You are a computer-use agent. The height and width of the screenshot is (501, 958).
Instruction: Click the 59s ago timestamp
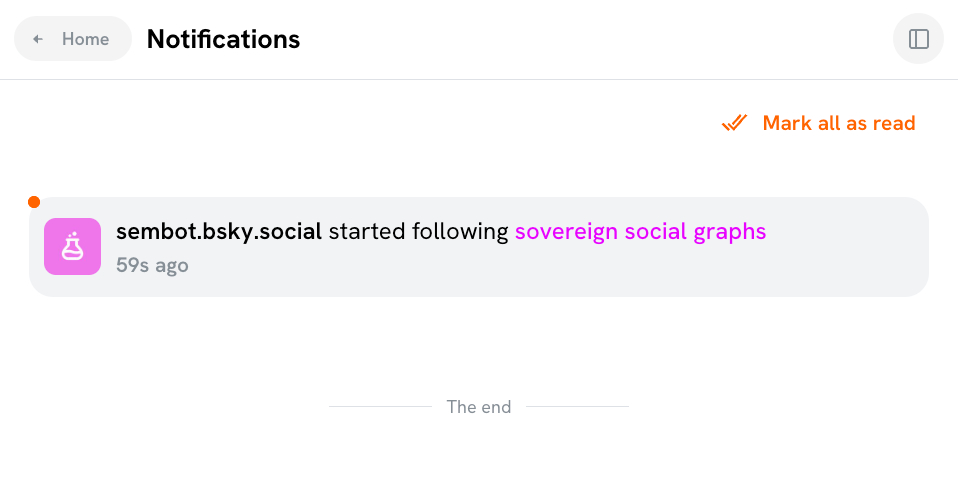(x=152, y=265)
